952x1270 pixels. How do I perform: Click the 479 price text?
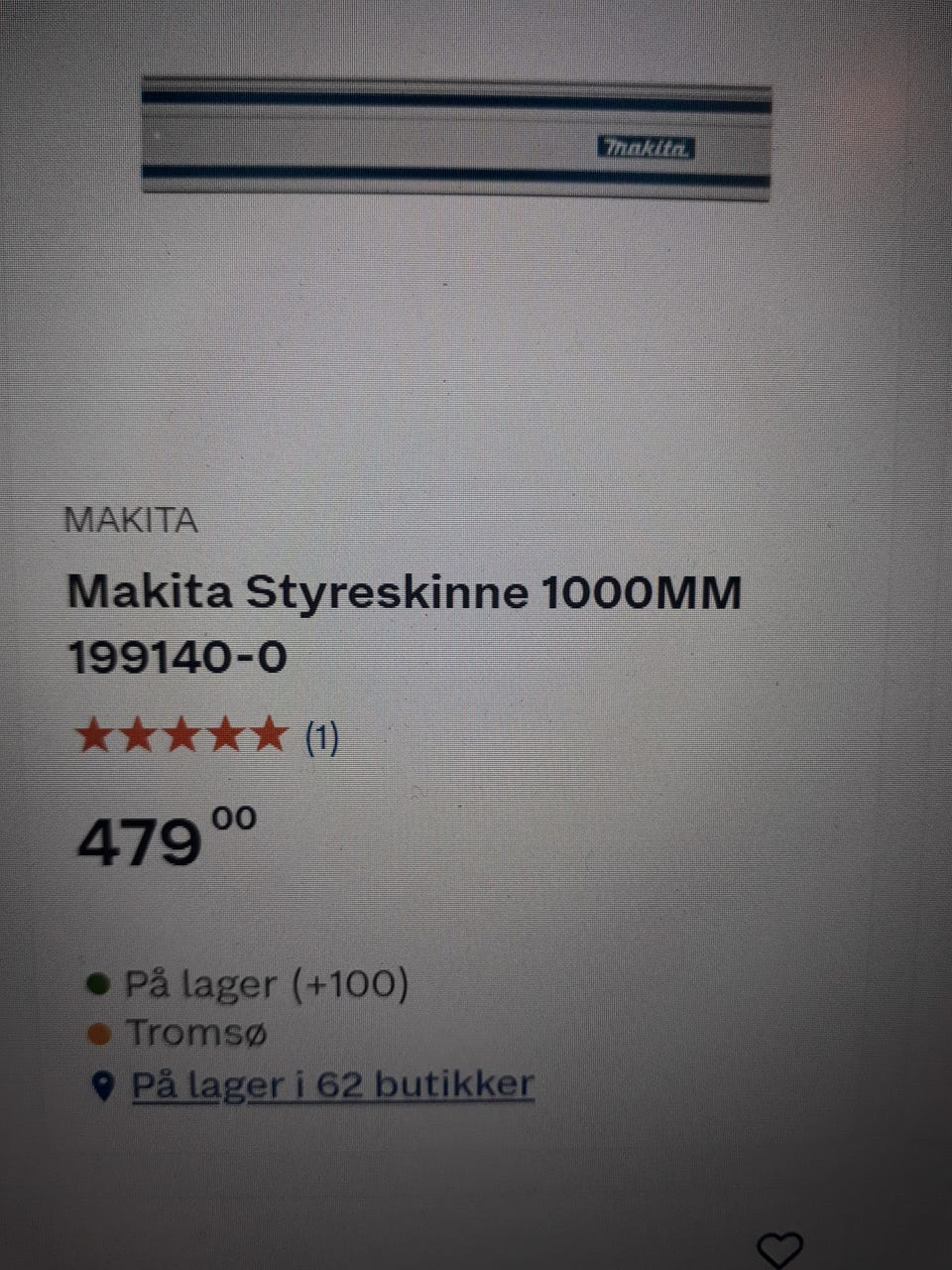pos(140,844)
